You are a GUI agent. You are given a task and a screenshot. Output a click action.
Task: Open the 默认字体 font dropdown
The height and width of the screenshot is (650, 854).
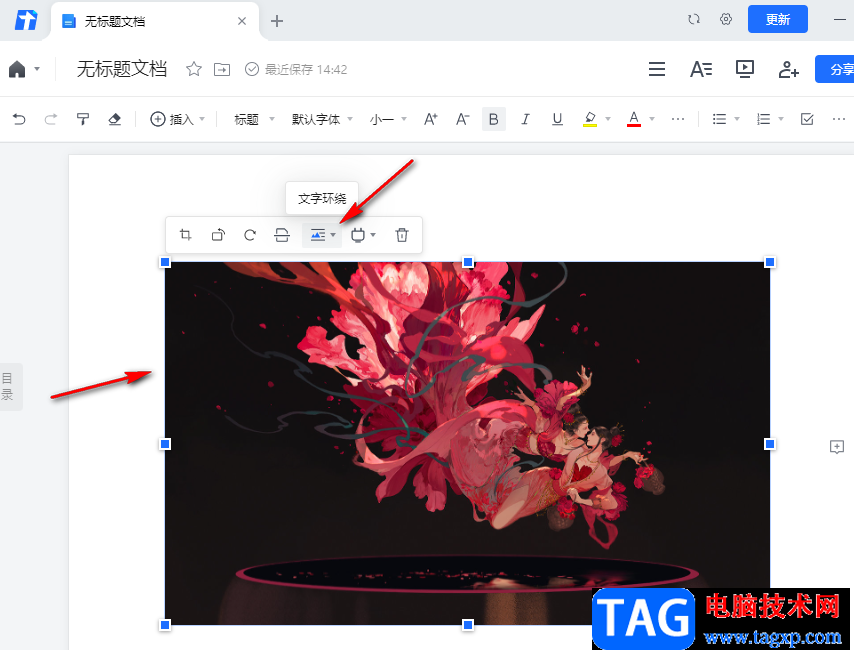pos(322,119)
